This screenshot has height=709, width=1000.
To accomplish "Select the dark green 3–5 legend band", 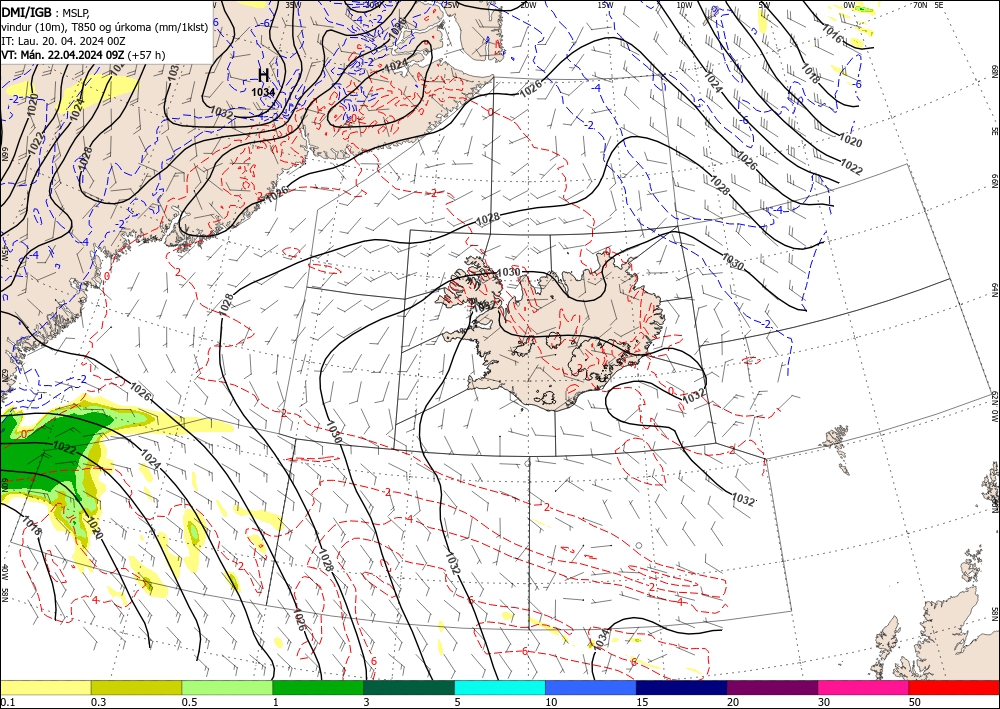I will [x=409, y=687].
